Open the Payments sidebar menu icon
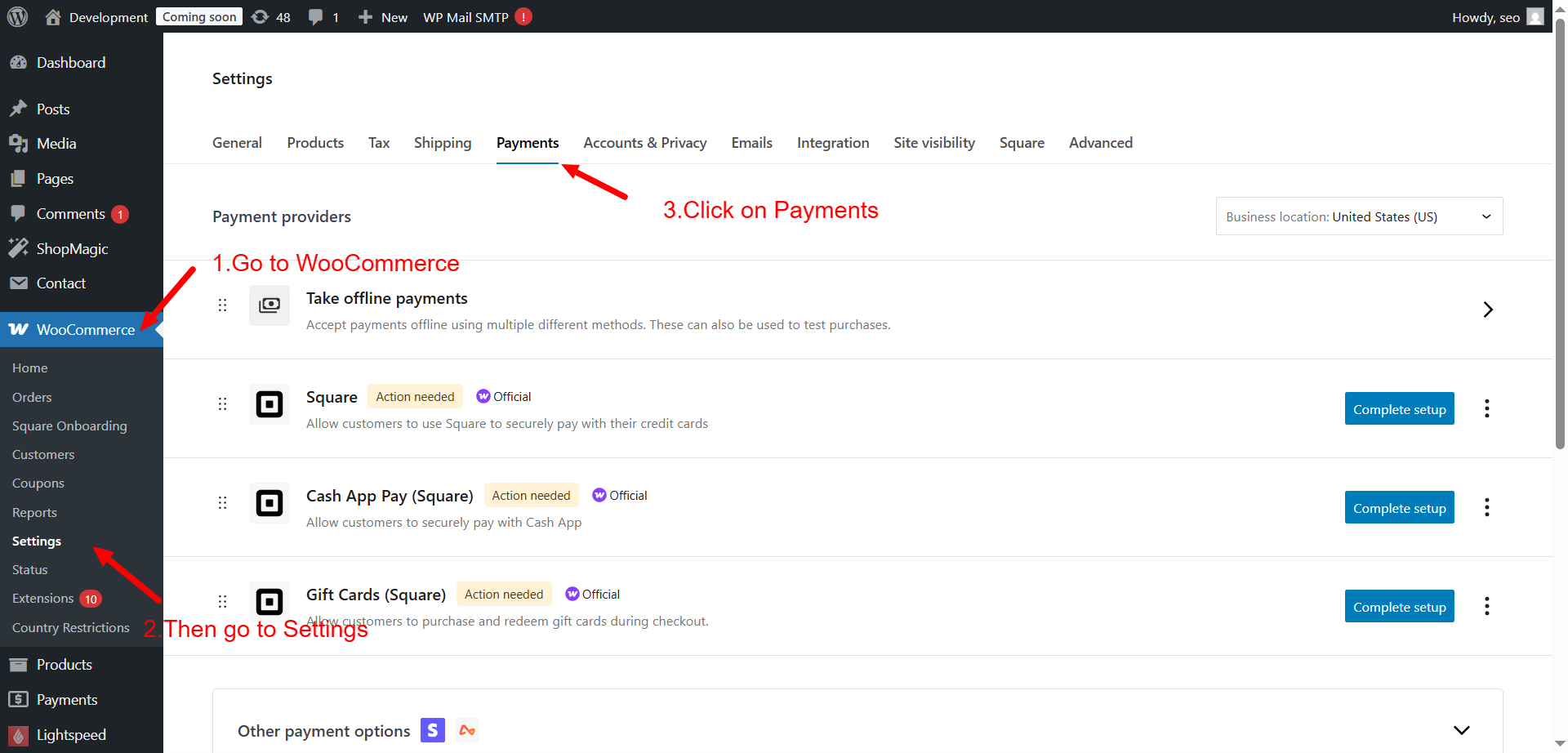 click(19, 699)
